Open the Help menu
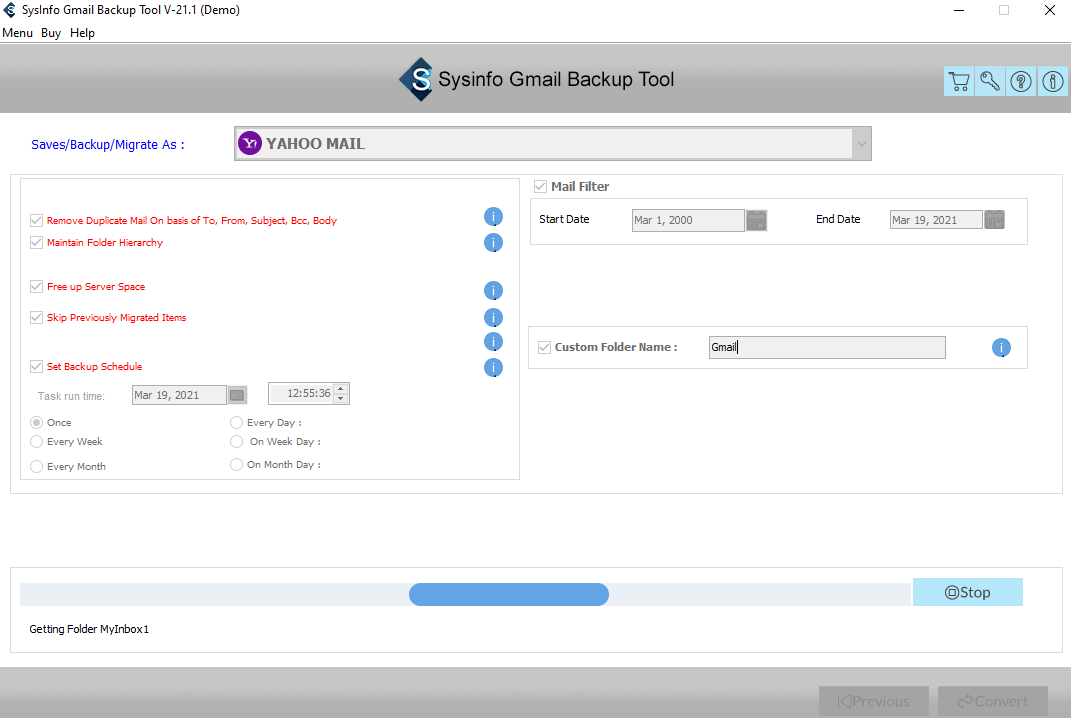 [82, 33]
